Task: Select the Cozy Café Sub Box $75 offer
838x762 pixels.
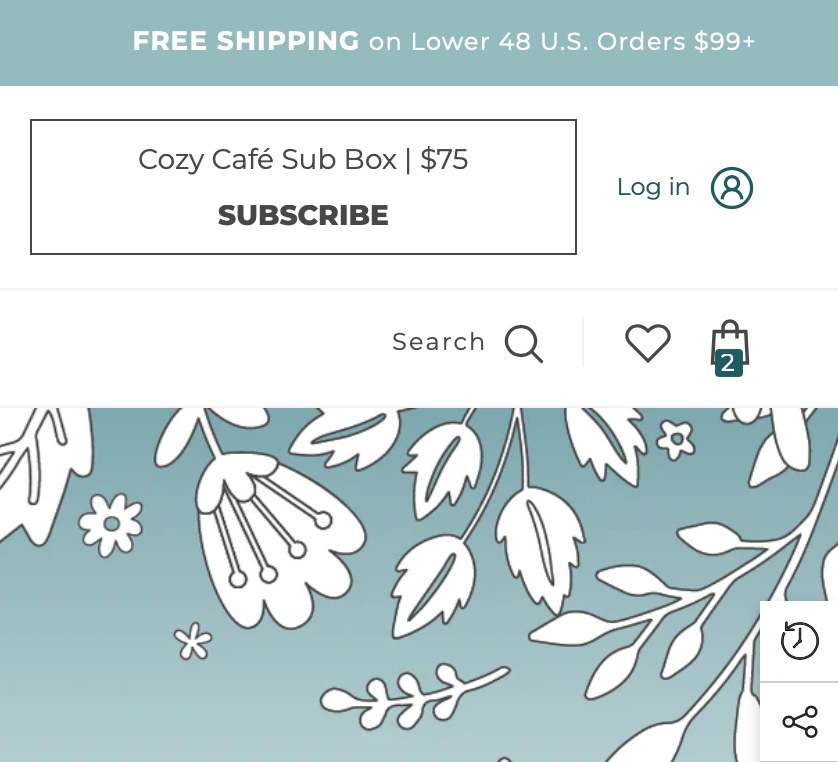Action: [x=303, y=186]
